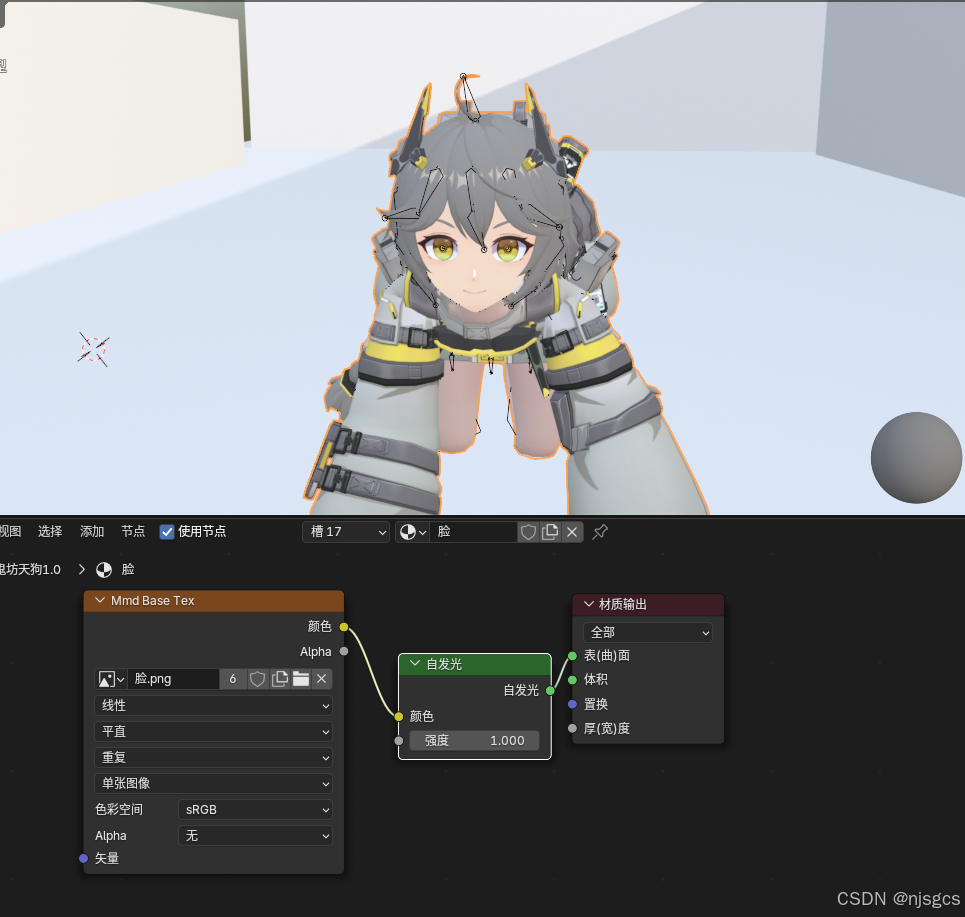Collapse the 自发光 emission node

pyautogui.click(x=415, y=663)
